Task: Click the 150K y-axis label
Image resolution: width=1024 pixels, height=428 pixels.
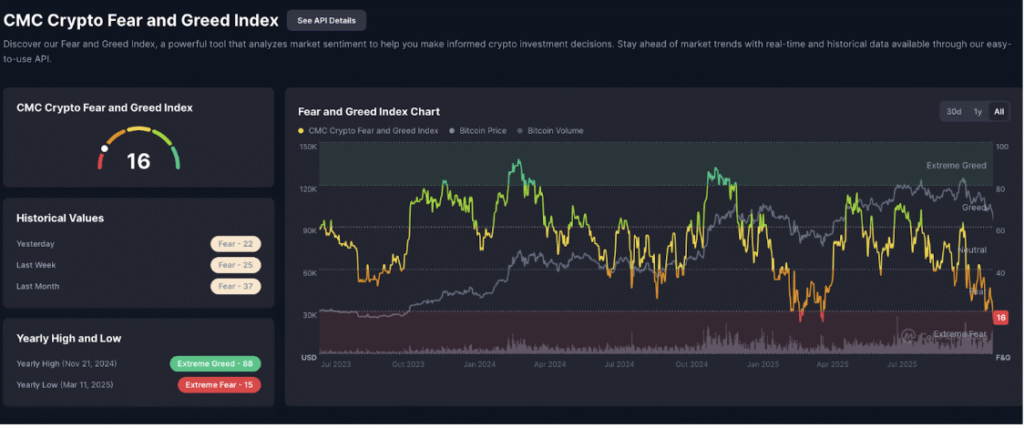Action: pyautogui.click(x=309, y=147)
